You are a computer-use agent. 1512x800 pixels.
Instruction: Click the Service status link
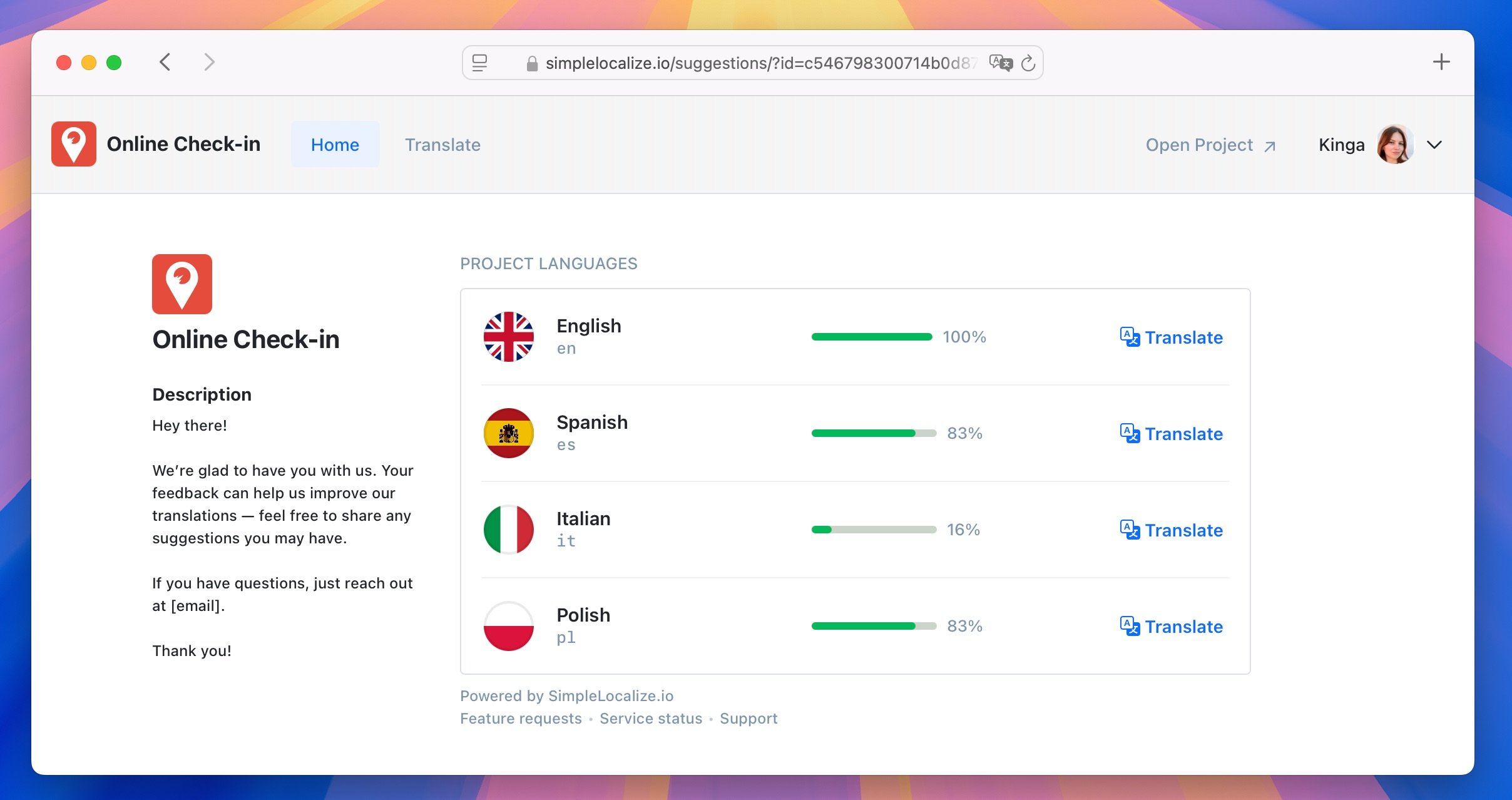[651, 718]
